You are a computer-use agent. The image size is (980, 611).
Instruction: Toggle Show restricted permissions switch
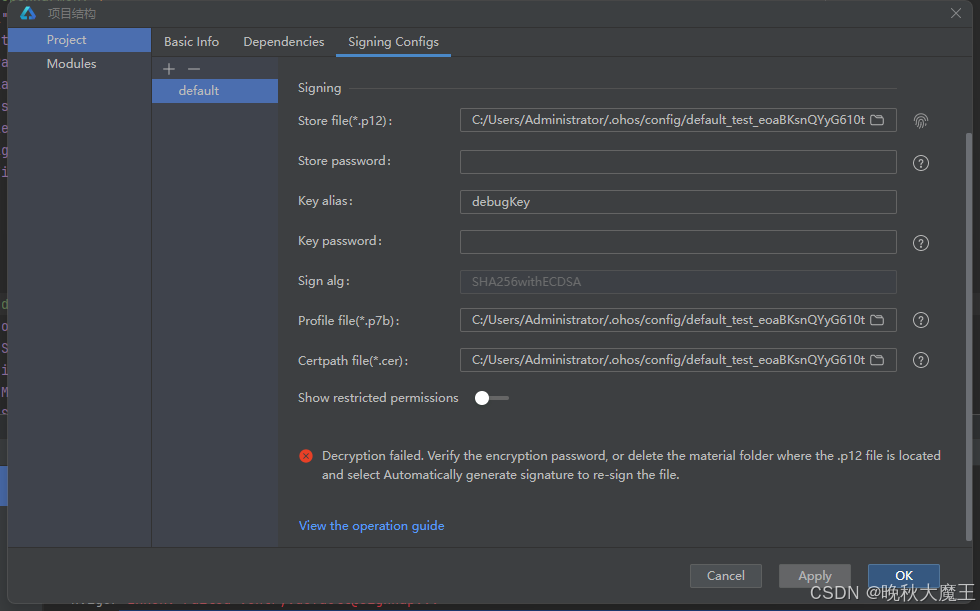(491, 398)
